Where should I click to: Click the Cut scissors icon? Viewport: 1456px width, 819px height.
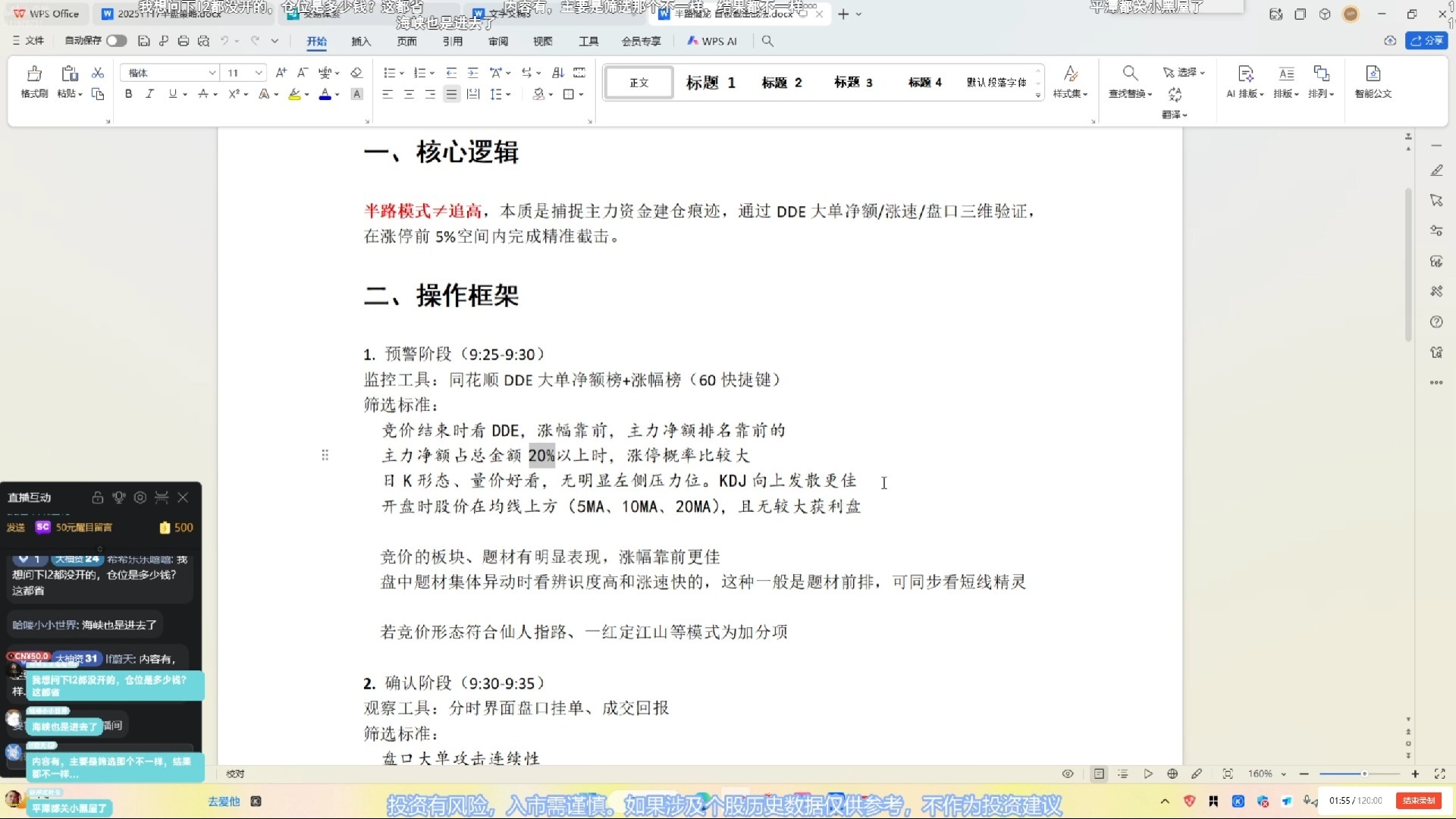pos(98,73)
